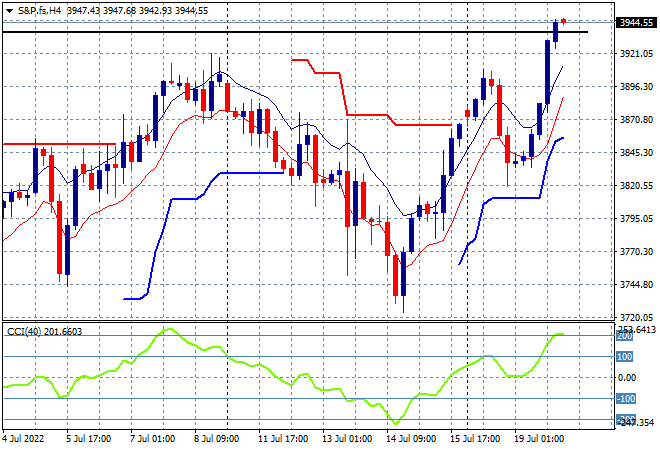Click the 3820.55 price axis label

pyautogui.click(x=636, y=186)
